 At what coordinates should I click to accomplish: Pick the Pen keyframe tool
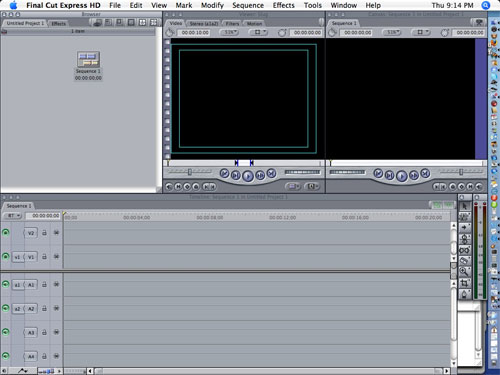click(x=465, y=294)
